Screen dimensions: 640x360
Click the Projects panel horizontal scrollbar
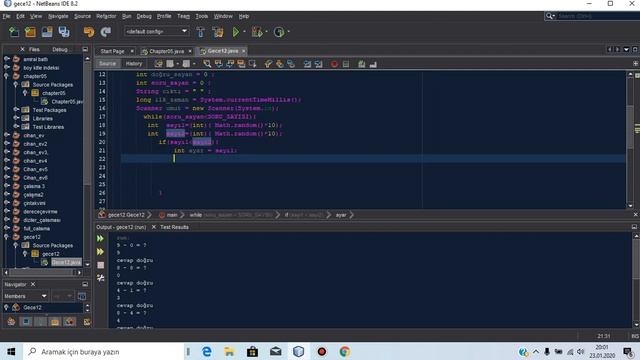pos(42,272)
